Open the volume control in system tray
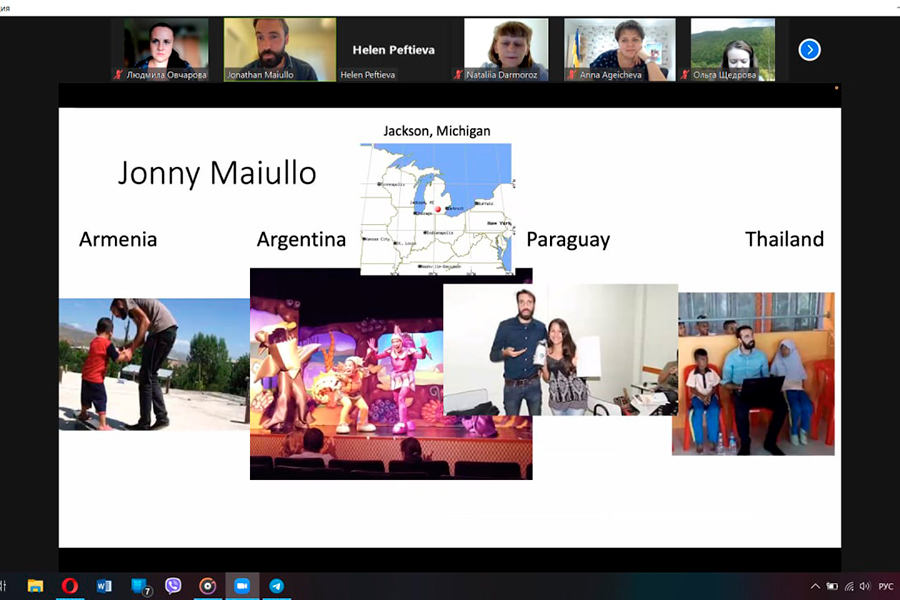The height and width of the screenshot is (600, 900). click(x=864, y=586)
